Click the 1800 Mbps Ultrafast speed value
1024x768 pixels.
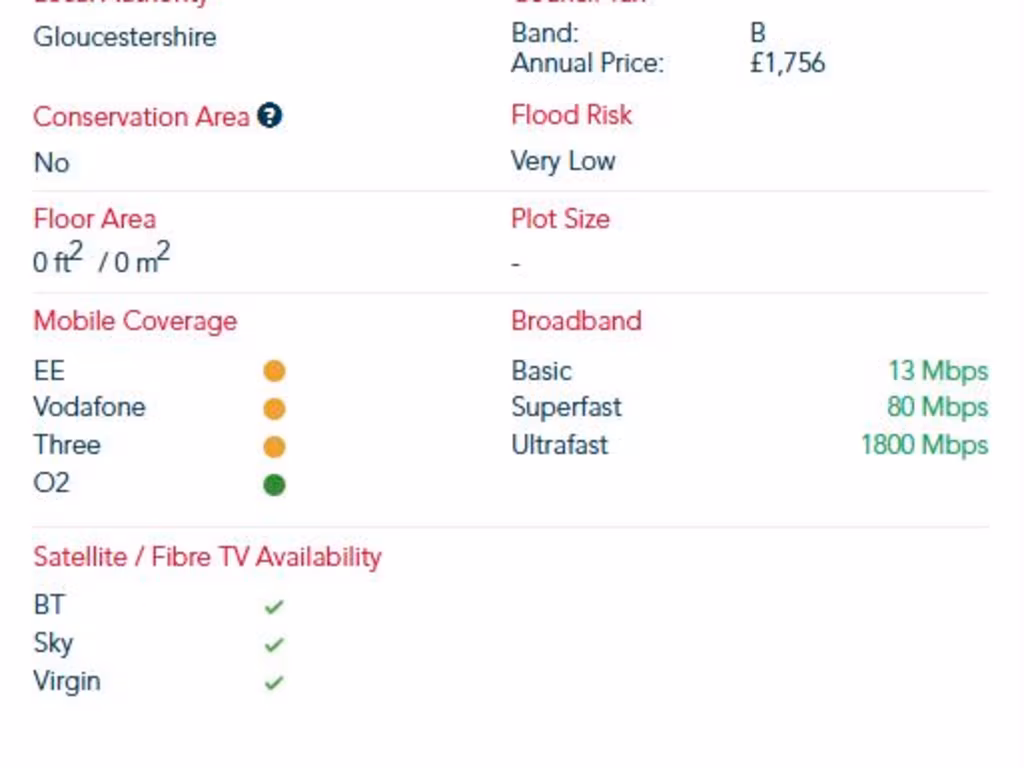tap(924, 445)
